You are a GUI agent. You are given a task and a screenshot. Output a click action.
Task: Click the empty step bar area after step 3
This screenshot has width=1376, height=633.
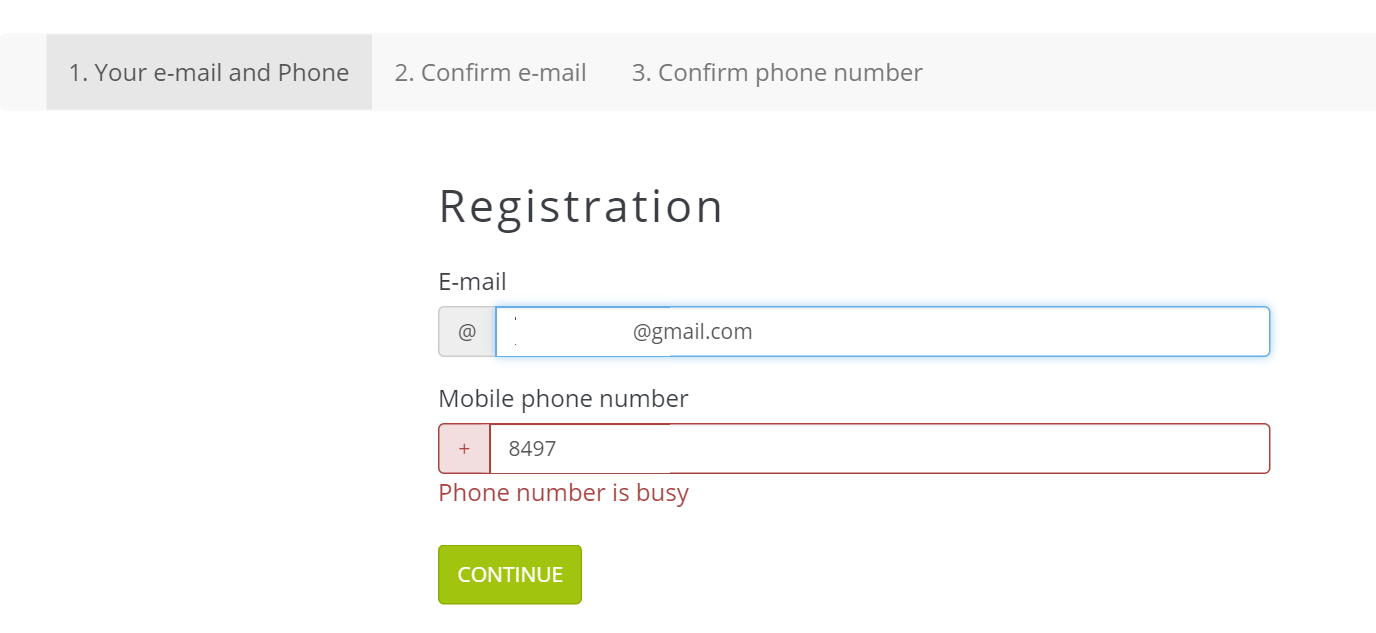pyautogui.click(x=1150, y=73)
